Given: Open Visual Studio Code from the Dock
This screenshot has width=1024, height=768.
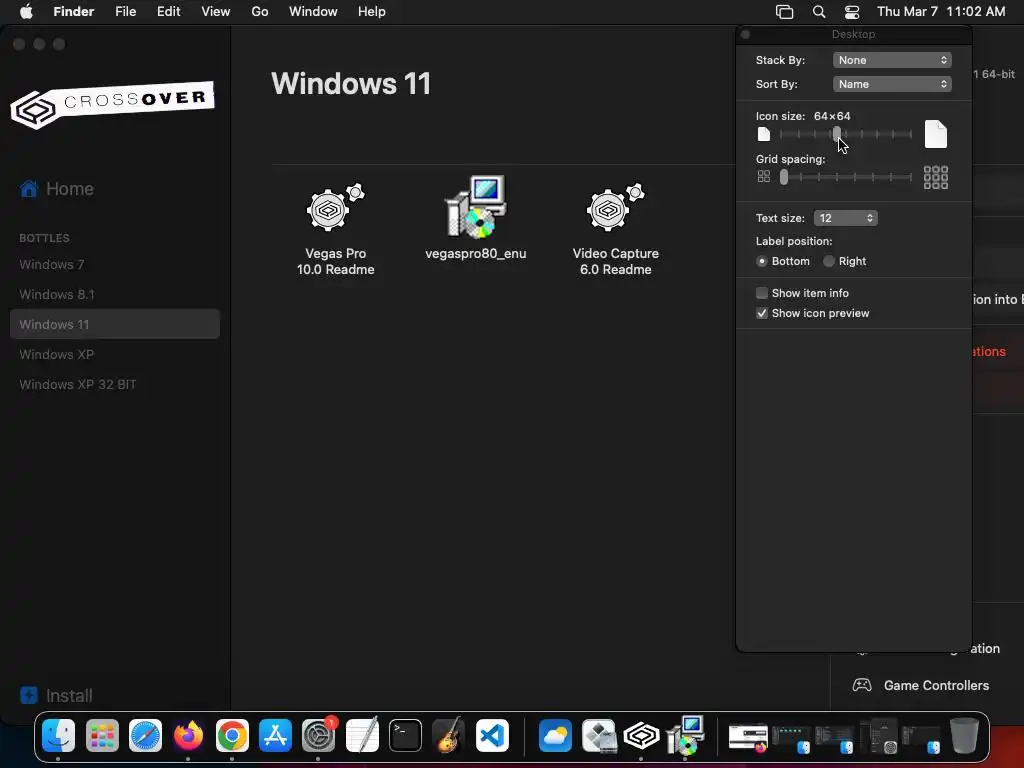Looking at the screenshot, I should point(492,736).
